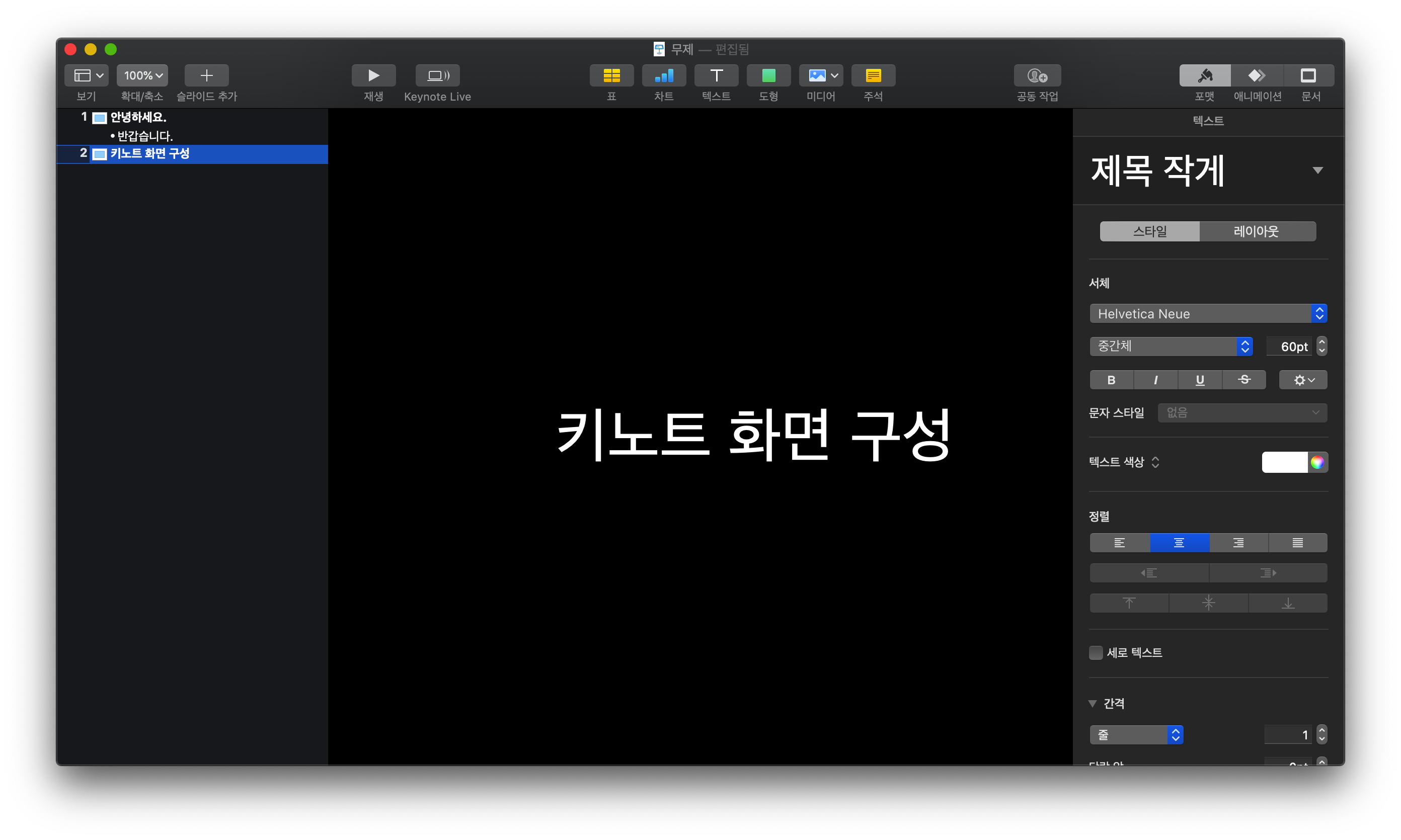Screen dimensions: 1401x840
Task: Add a chart from the toolbar
Action: (663, 75)
